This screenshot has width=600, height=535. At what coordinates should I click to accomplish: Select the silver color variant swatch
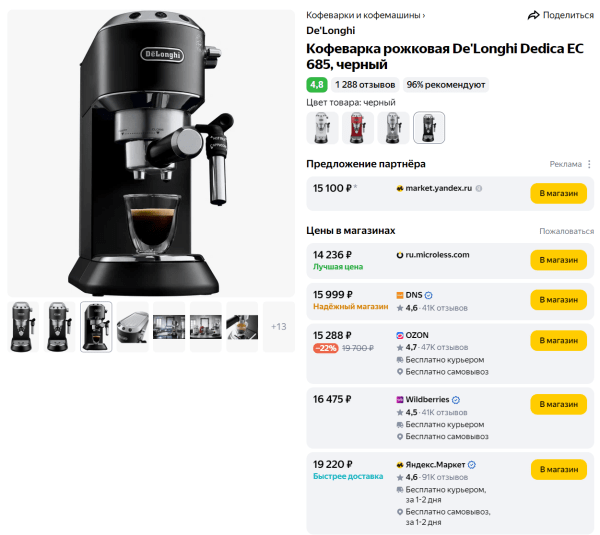coord(393,128)
